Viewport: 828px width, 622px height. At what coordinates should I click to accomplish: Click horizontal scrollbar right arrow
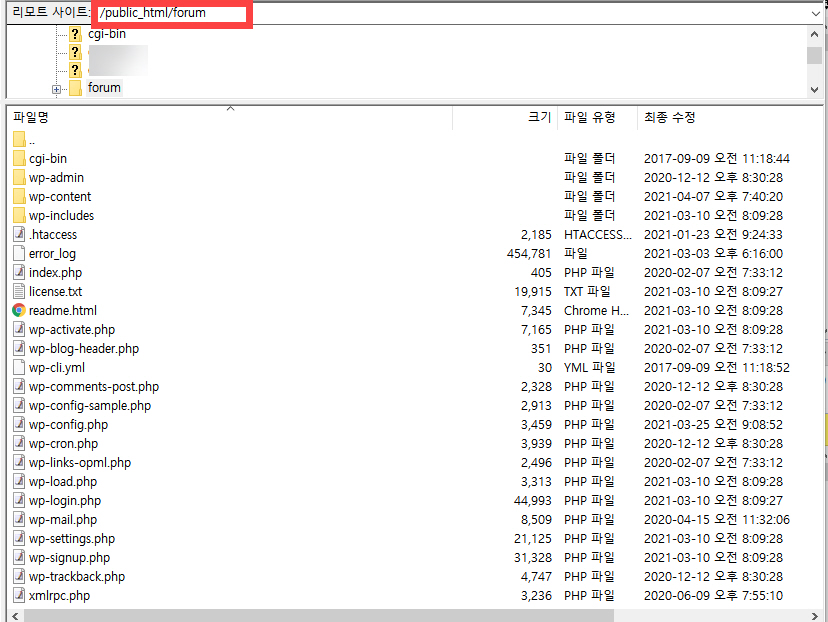coord(814,616)
